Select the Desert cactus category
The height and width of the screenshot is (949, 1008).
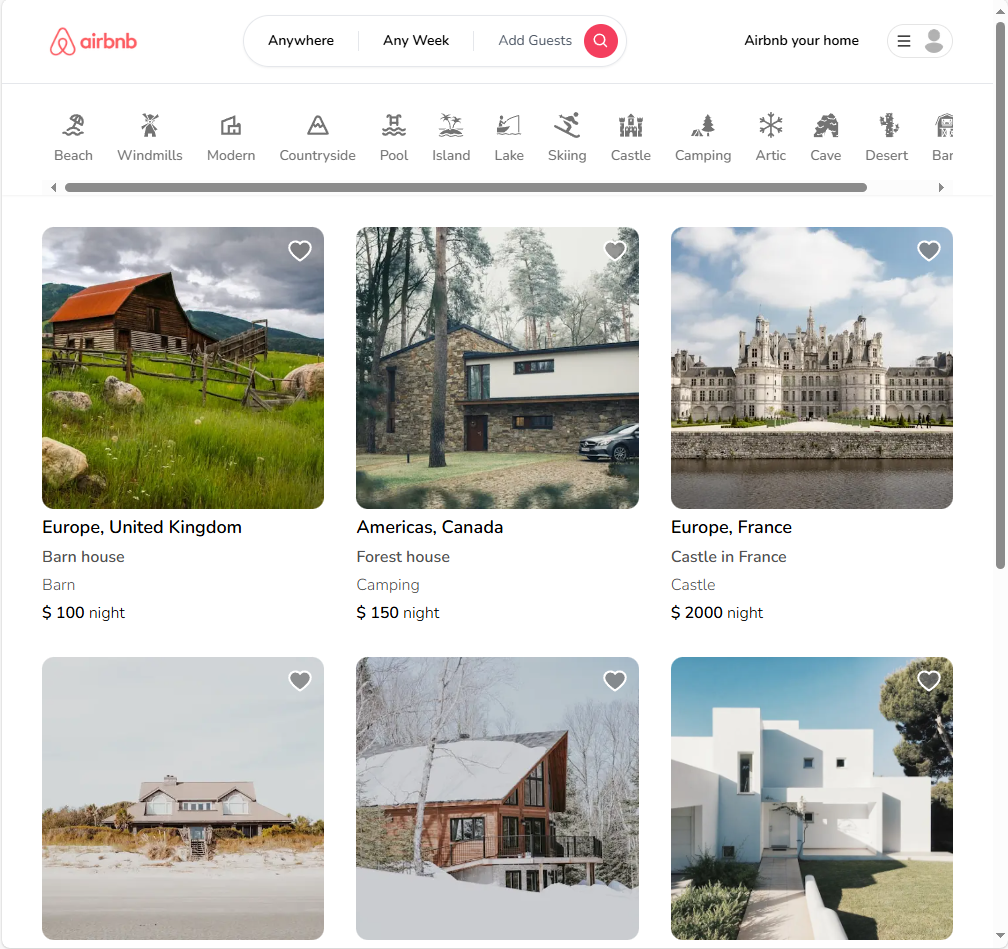point(887,126)
